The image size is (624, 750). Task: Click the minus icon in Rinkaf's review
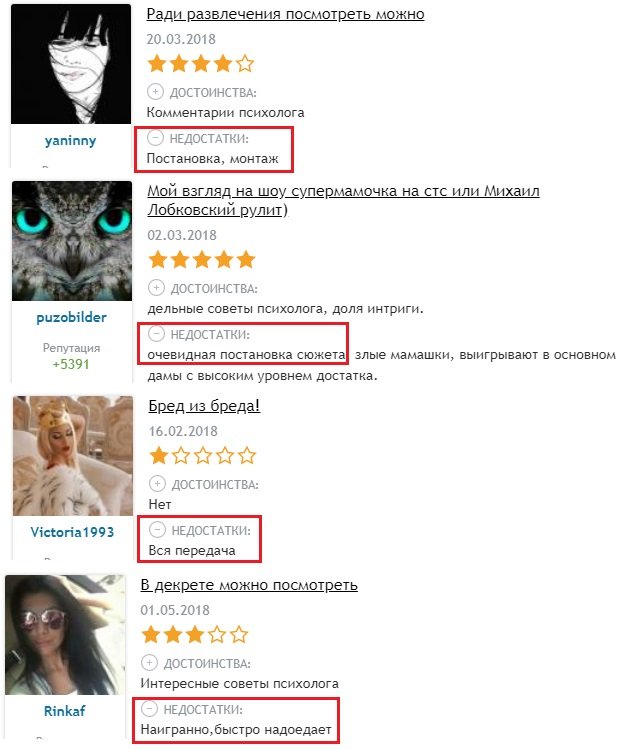click(x=149, y=708)
